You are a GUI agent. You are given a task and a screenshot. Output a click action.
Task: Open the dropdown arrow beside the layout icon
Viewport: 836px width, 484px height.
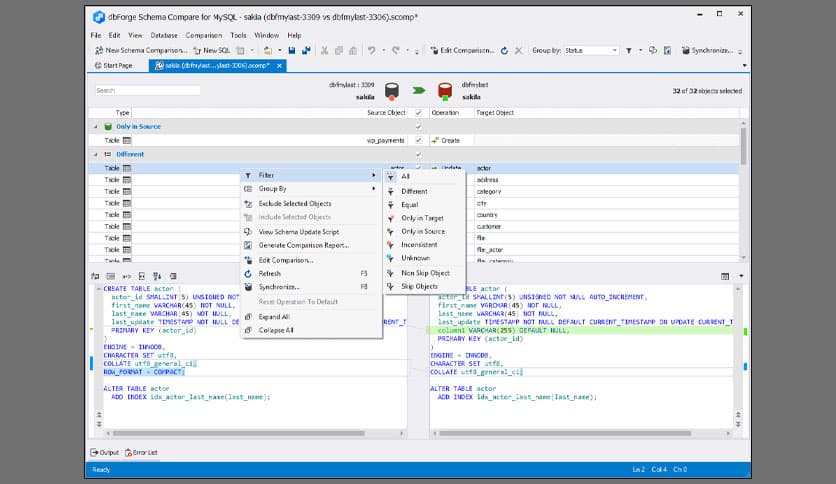coord(741,276)
